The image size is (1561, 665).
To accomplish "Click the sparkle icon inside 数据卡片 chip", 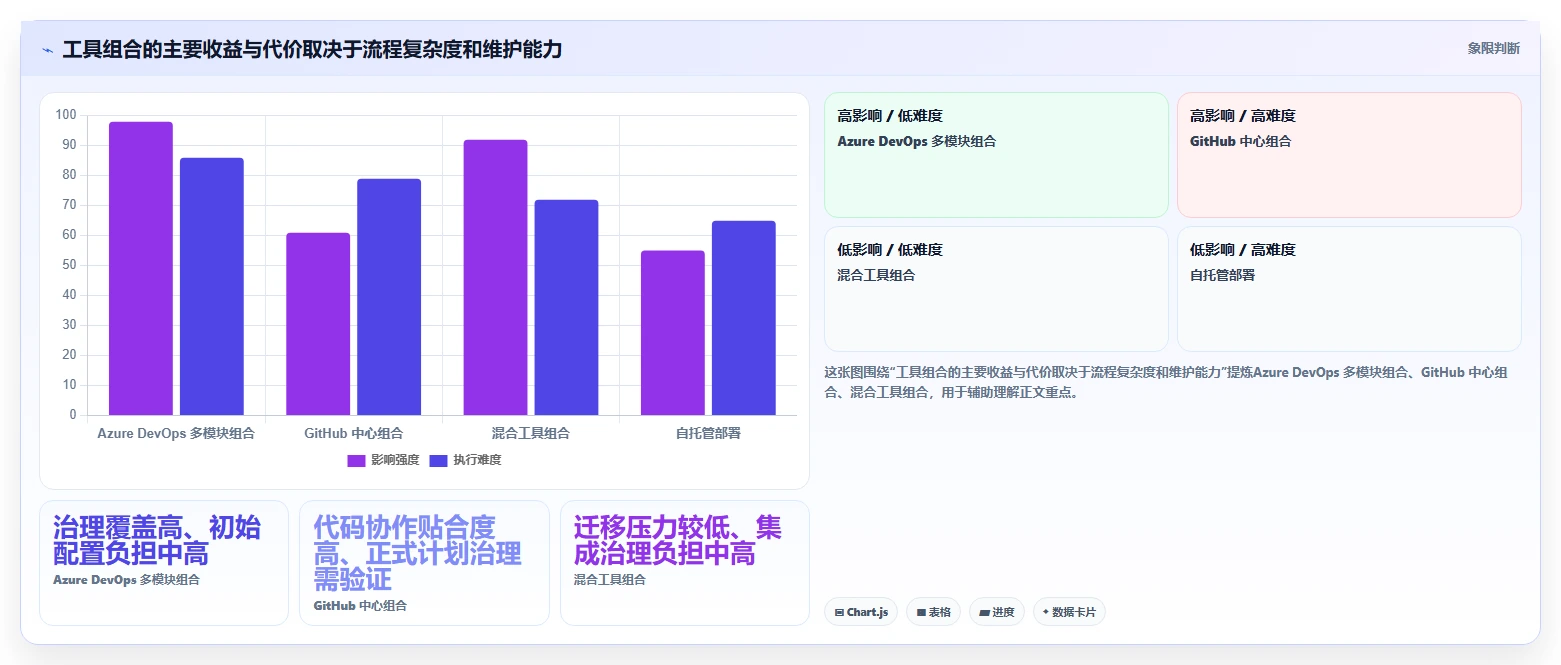I will pyautogui.click(x=1046, y=612).
